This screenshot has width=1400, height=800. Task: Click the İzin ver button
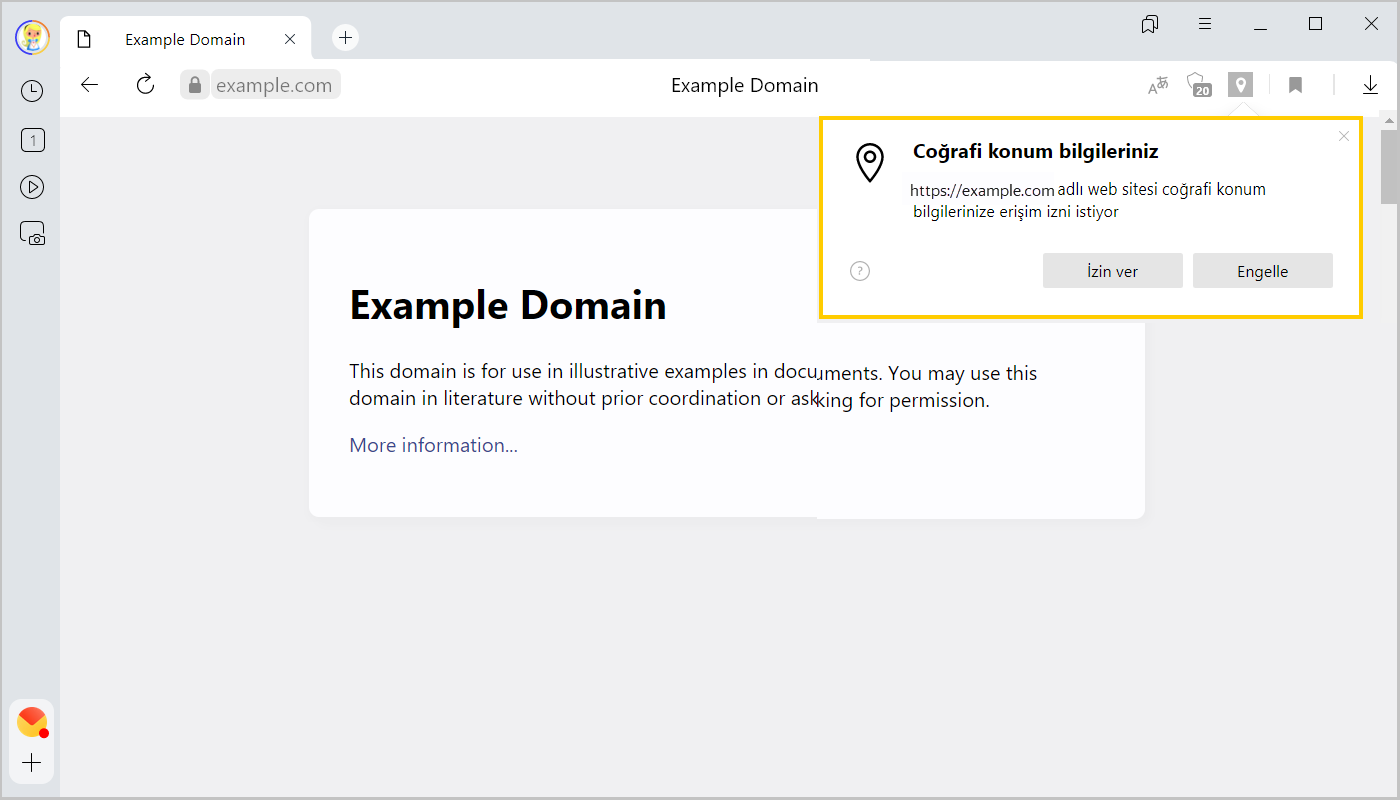pos(1112,271)
